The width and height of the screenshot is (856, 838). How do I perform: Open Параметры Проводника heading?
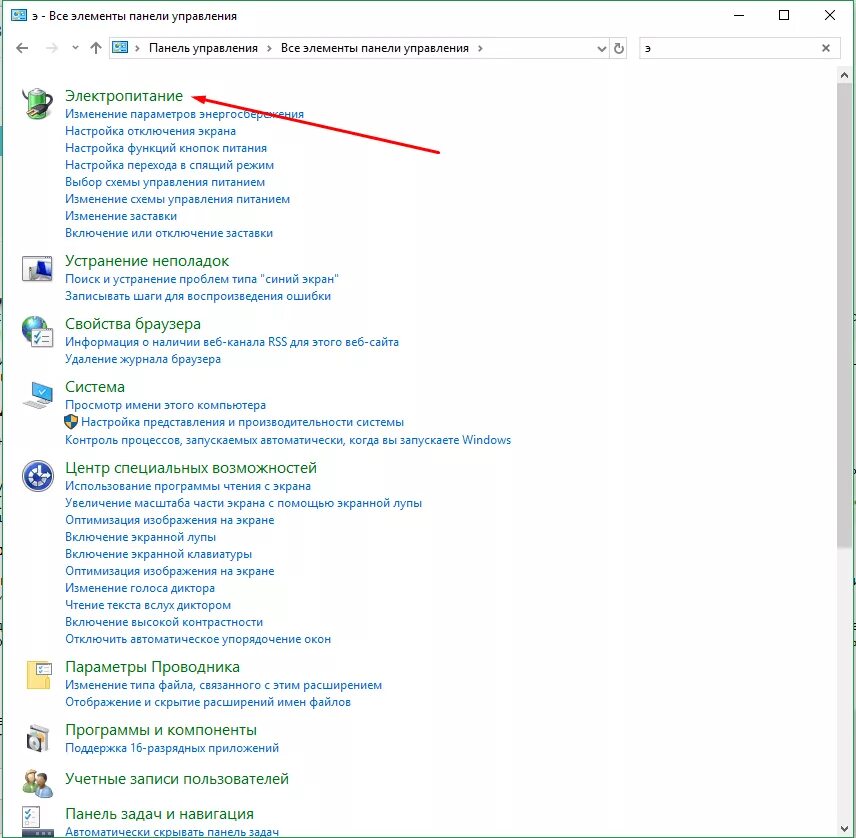(152, 667)
